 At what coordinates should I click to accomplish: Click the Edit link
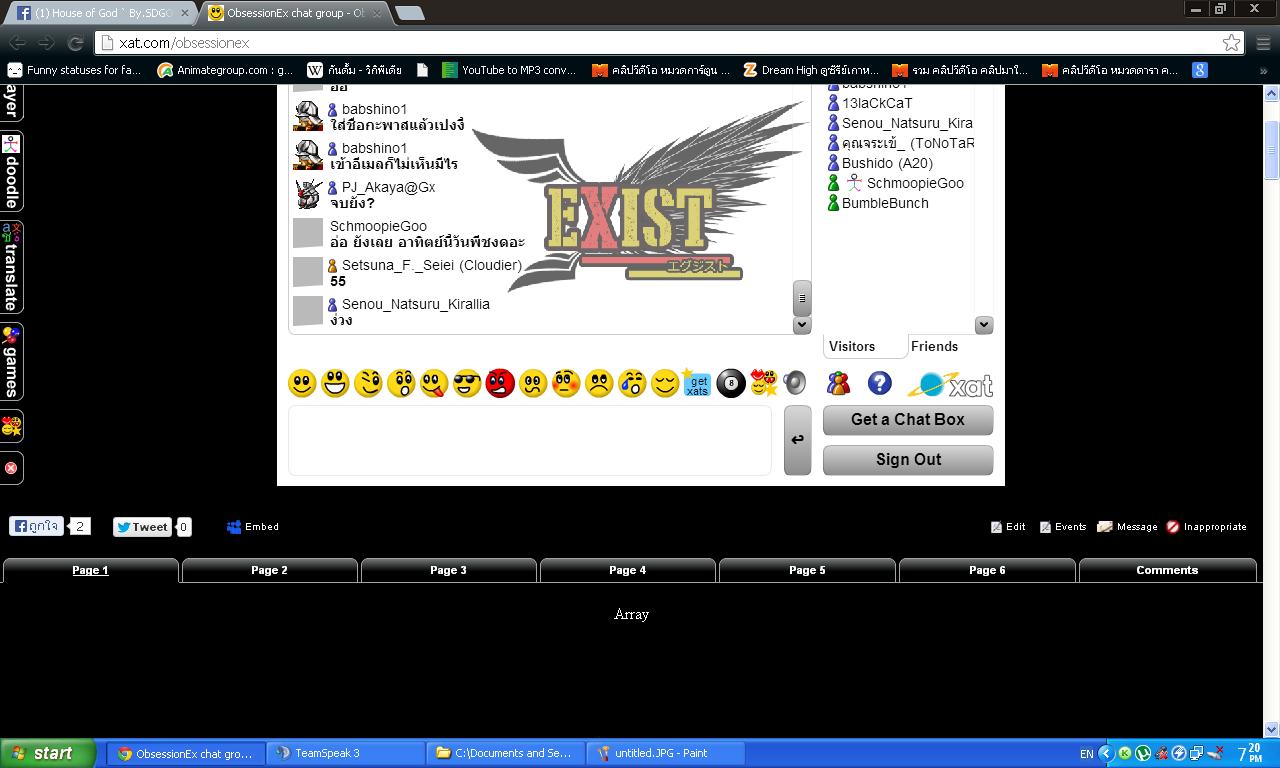coord(1008,527)
